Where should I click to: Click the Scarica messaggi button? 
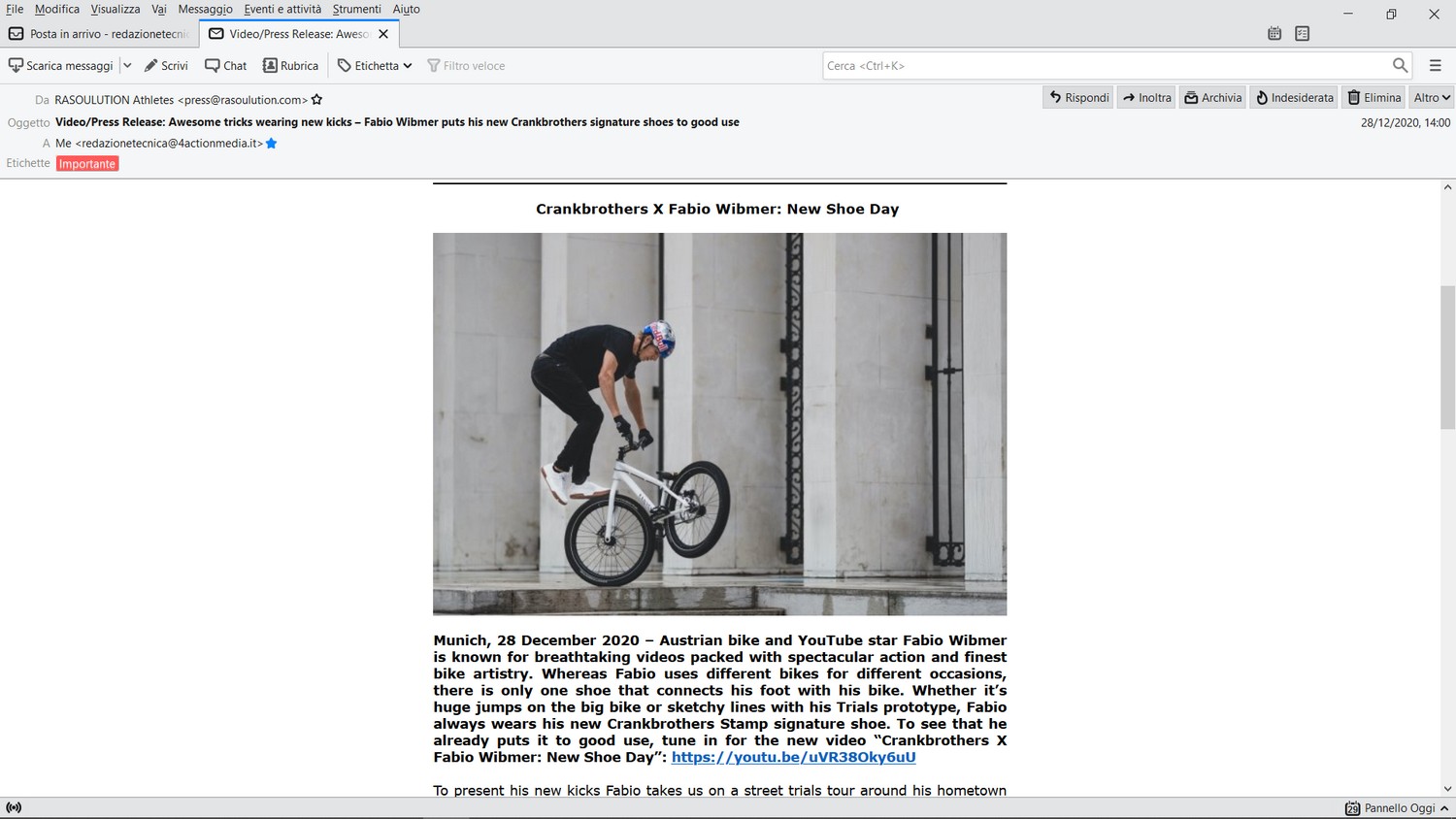61,66
